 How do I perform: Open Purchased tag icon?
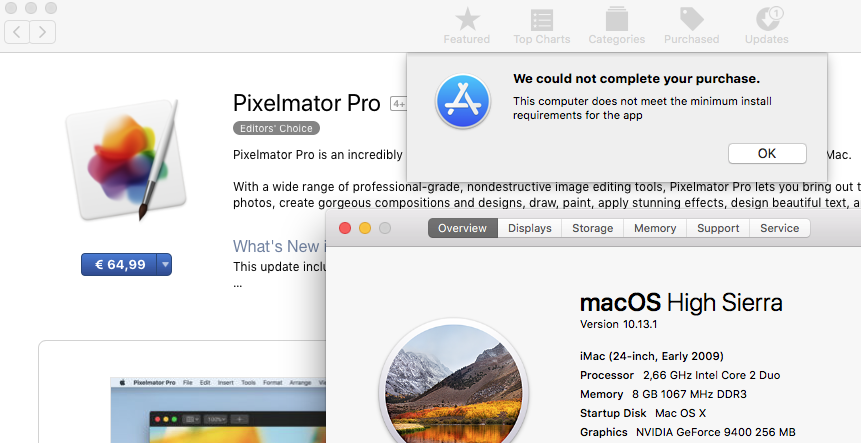pos(691,26)
